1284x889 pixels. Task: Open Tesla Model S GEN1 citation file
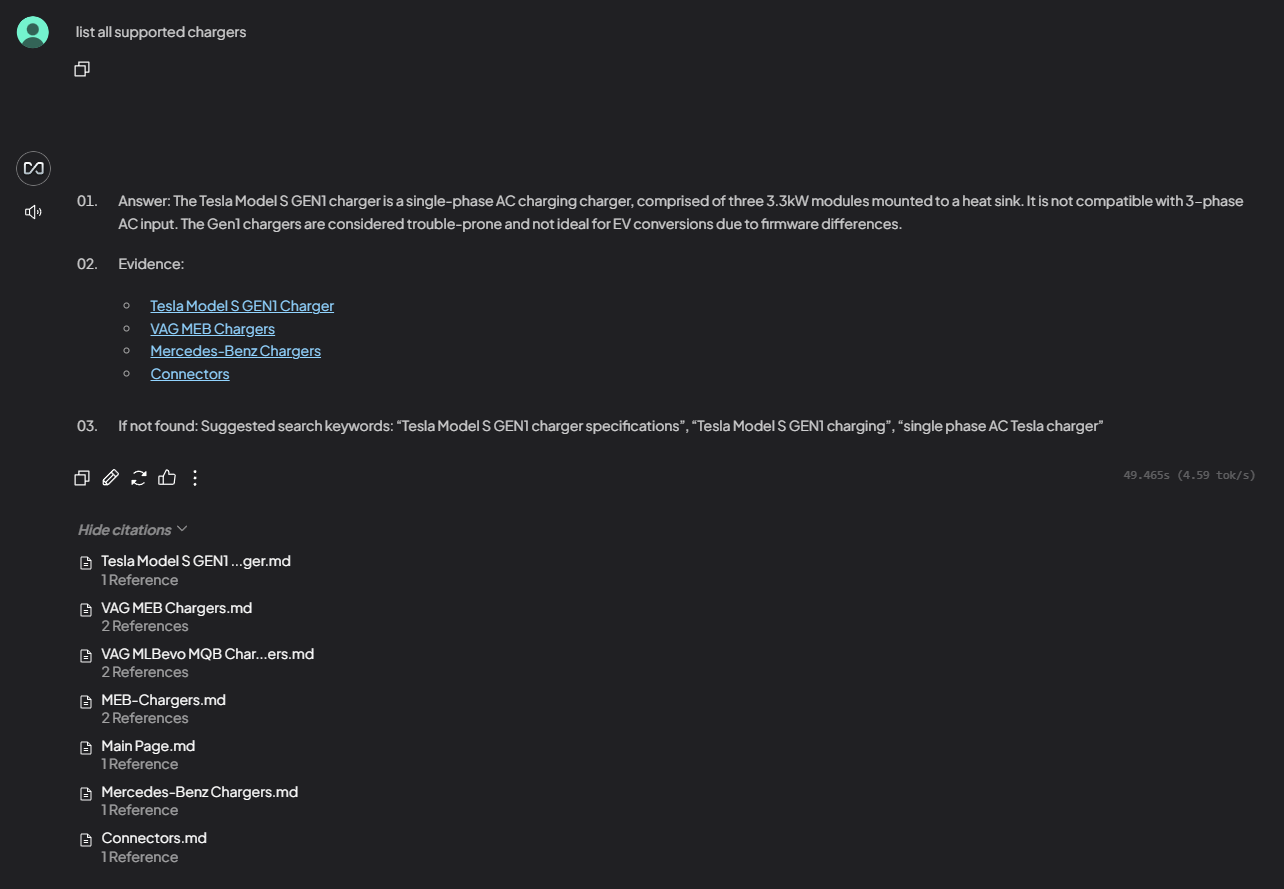[195, 562]
